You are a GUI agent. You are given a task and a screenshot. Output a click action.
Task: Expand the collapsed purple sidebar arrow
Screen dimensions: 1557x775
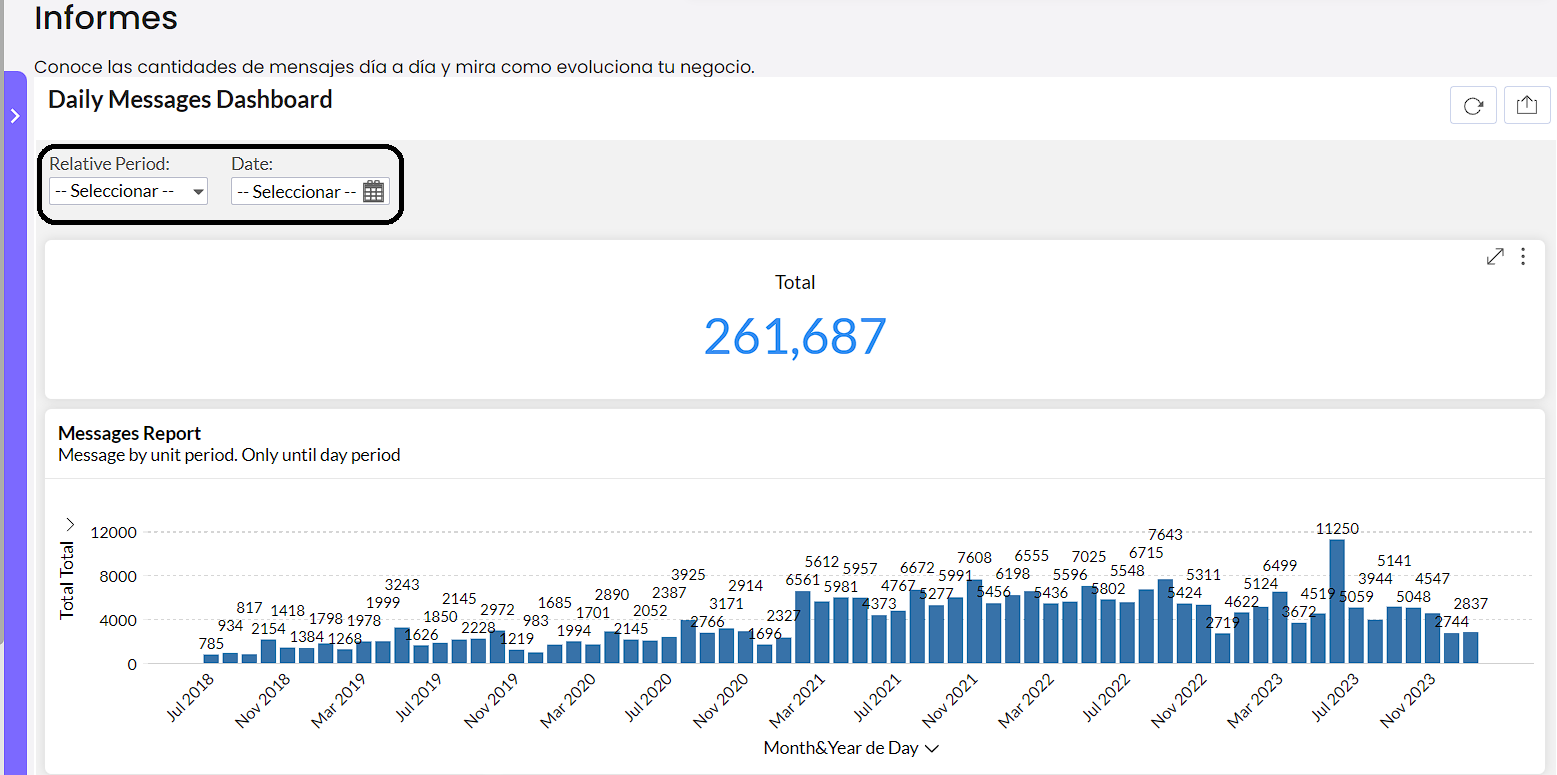click(14, 115)
